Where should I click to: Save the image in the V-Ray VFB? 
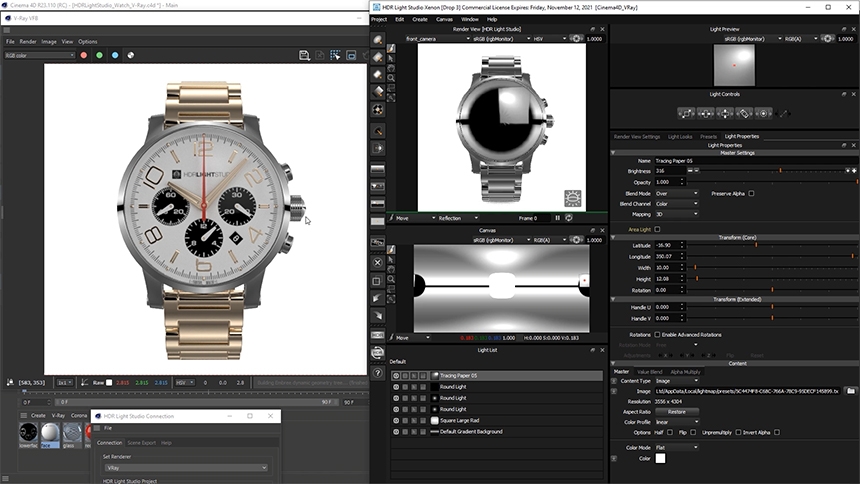point(304,55)
